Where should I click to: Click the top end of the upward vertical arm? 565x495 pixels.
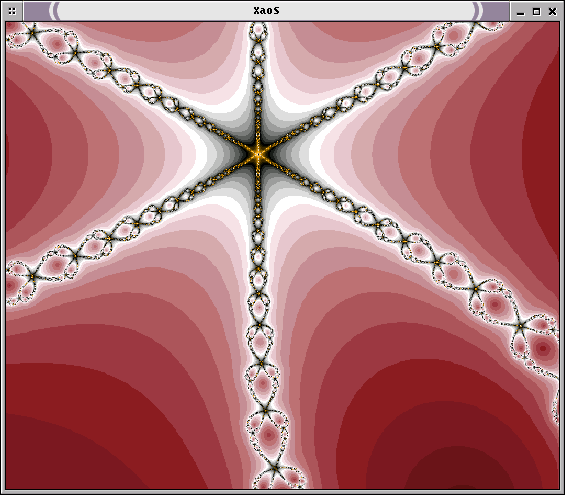point(258,30)
